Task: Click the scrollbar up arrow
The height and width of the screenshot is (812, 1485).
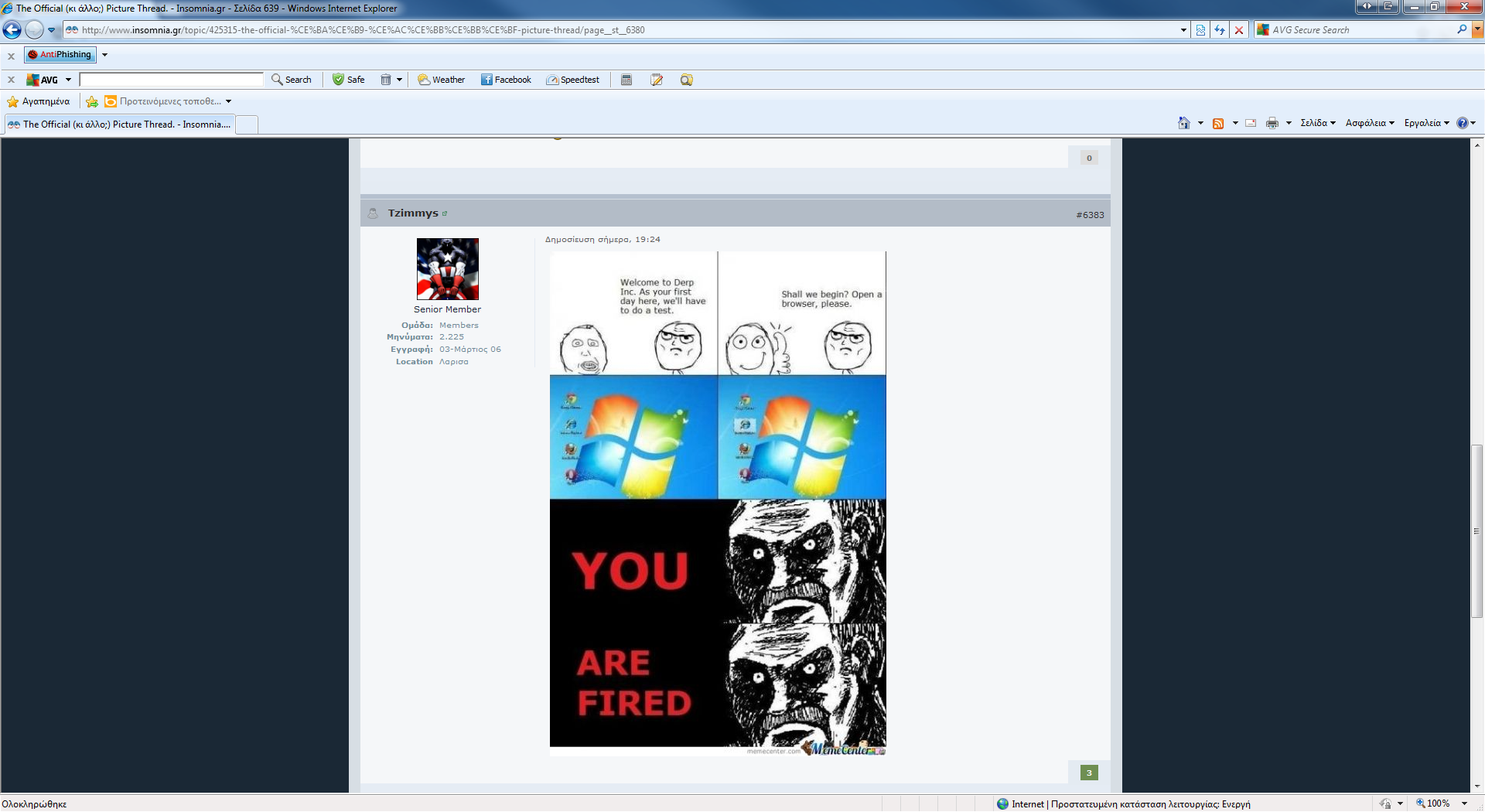Action: [x=1476, y=145]
